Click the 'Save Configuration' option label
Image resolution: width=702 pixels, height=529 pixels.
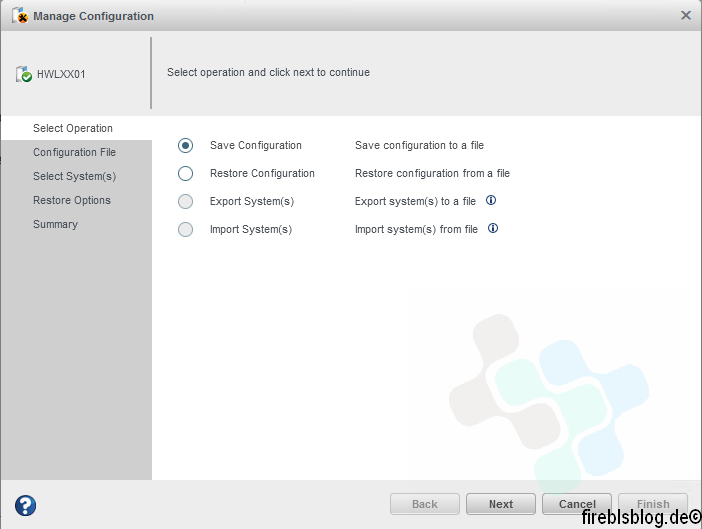pyautogui.click(x=256, y=145)
